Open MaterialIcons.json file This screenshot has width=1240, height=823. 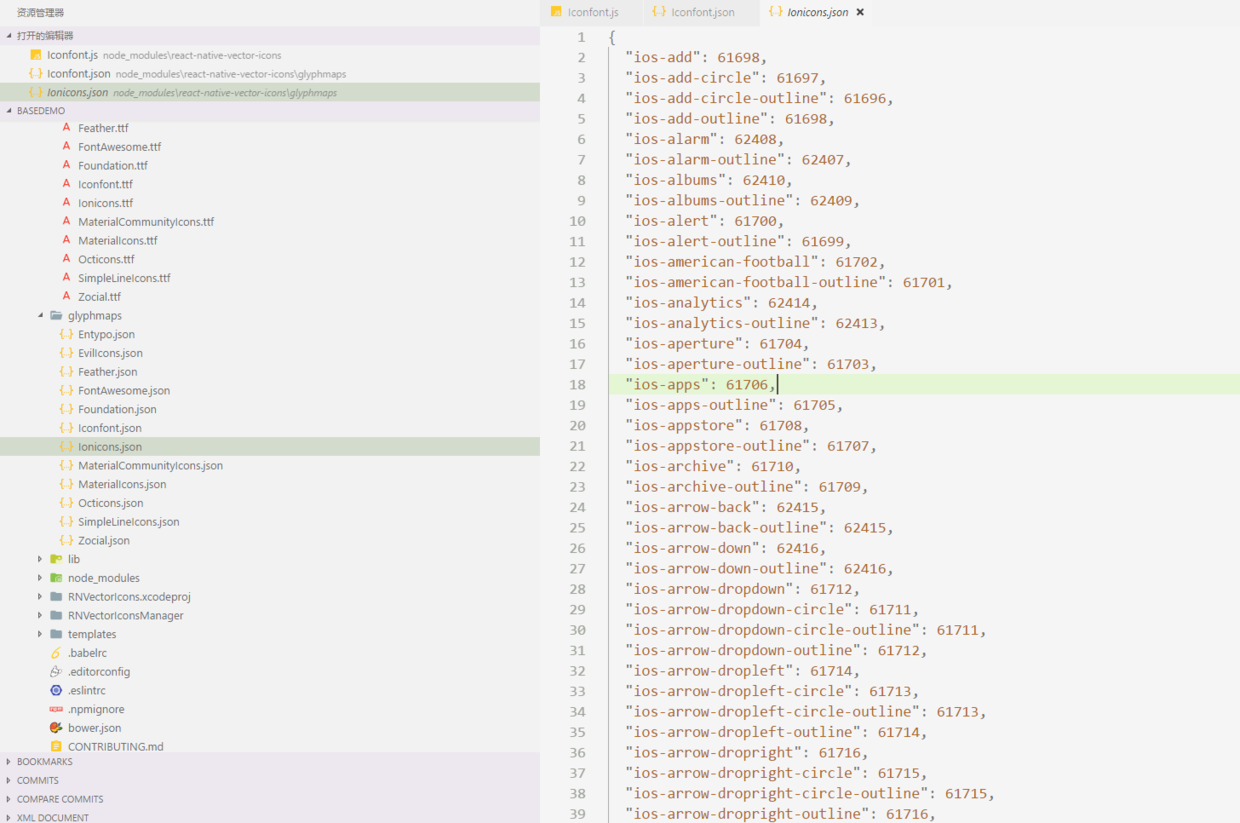tap(122, 485)
